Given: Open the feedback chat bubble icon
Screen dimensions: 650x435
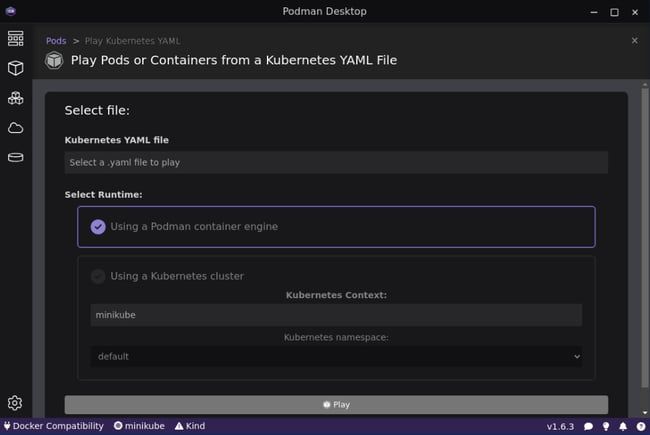Looking at the screenshot, I should [589, 426].
